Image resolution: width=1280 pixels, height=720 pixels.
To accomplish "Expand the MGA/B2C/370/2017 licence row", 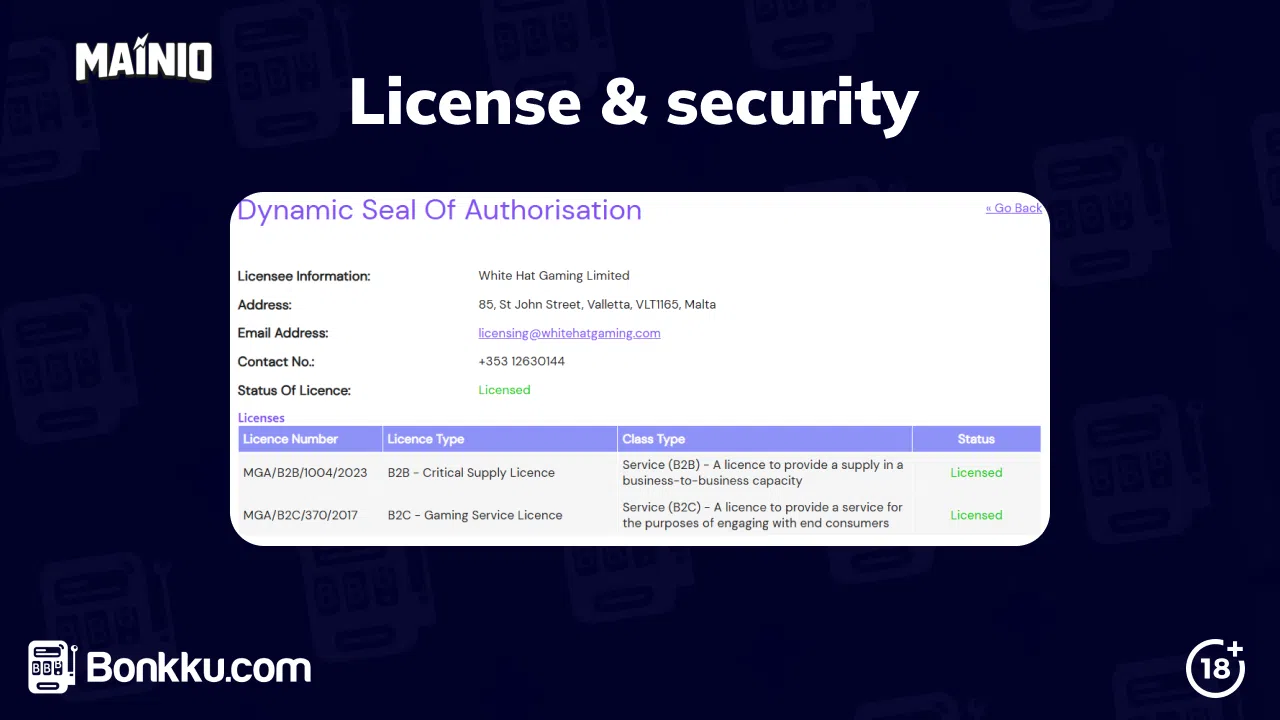I will click(300, 515).
